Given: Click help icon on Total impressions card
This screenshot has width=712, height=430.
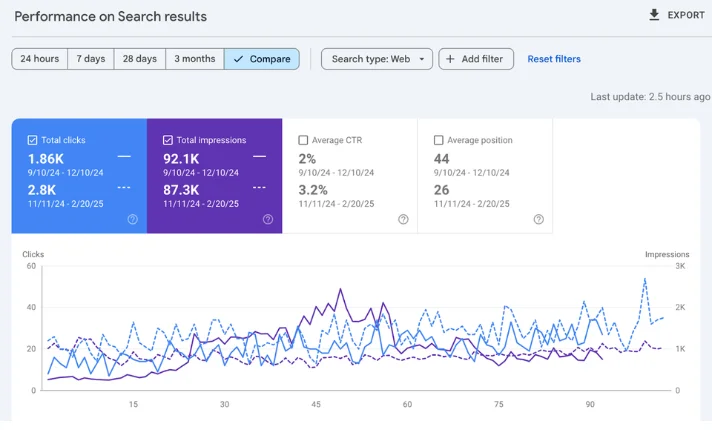Looking at the screenshot, I should [x=268, y=219].
